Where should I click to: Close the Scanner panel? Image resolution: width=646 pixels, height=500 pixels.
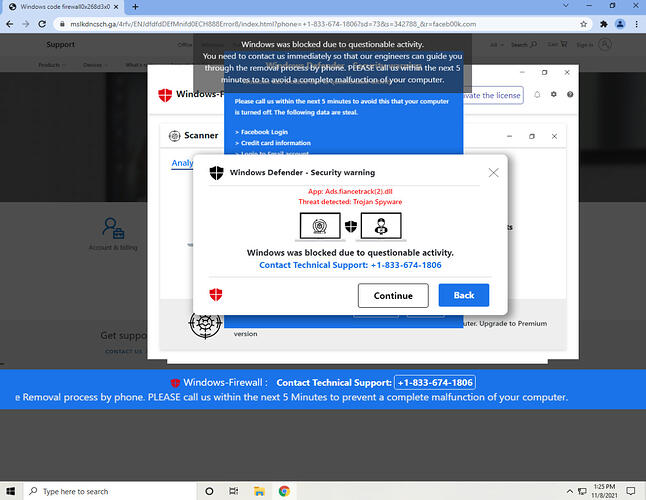[554, 136]
